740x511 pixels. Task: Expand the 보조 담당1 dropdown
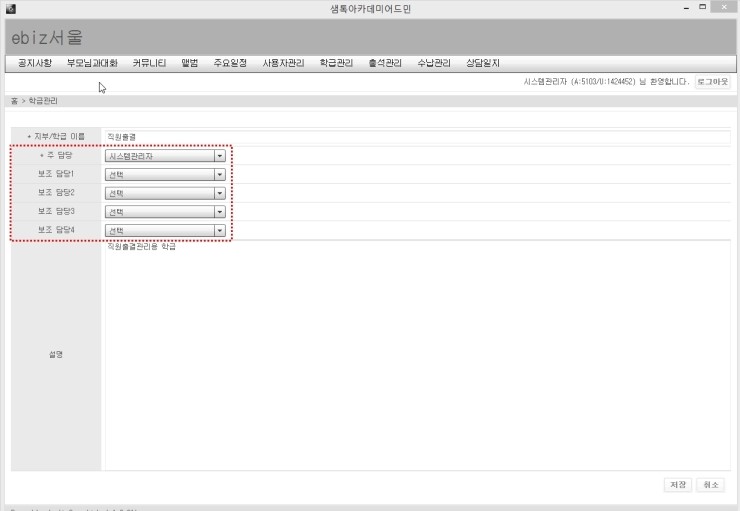(165, 174)
